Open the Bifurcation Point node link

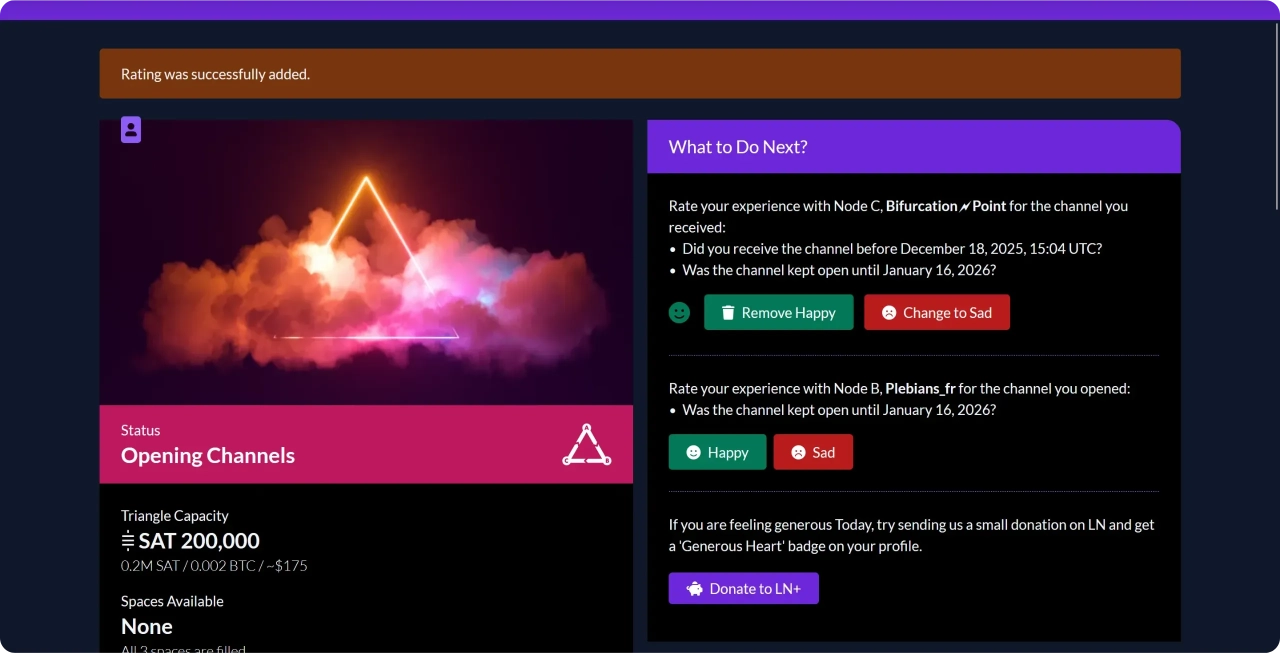coord(945,206)
